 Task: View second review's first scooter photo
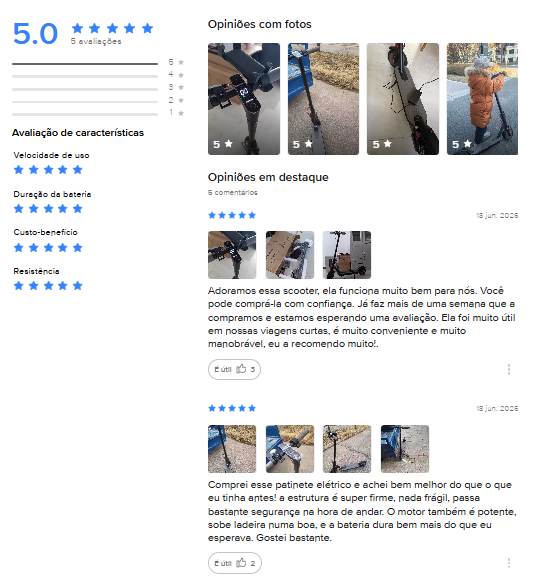232,449
